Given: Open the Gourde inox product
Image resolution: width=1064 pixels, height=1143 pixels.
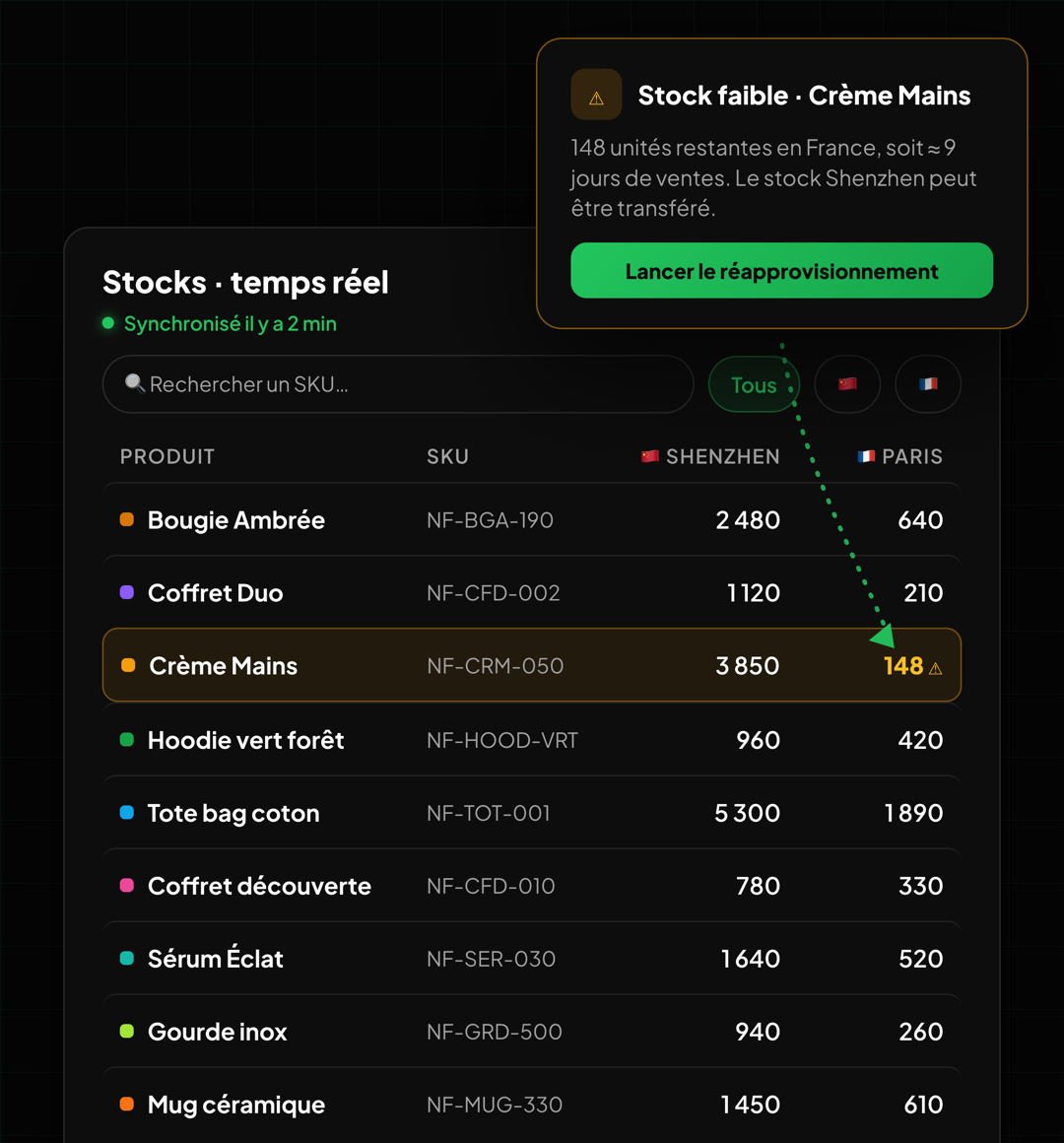Looking at the screenshot, I should (217, 1032).
